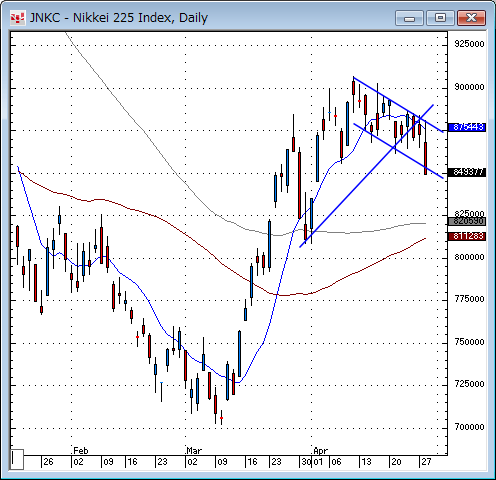Screen dimensions: 496x480
Task: Click the 925000 price axis label
Action: coord(469,44)
